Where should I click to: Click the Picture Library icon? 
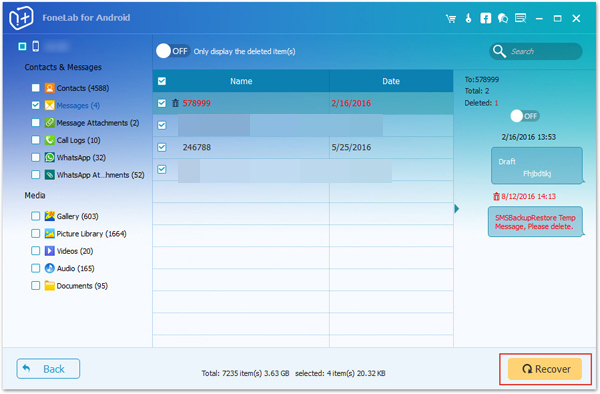pyautogui.click(x=49, y=233)
